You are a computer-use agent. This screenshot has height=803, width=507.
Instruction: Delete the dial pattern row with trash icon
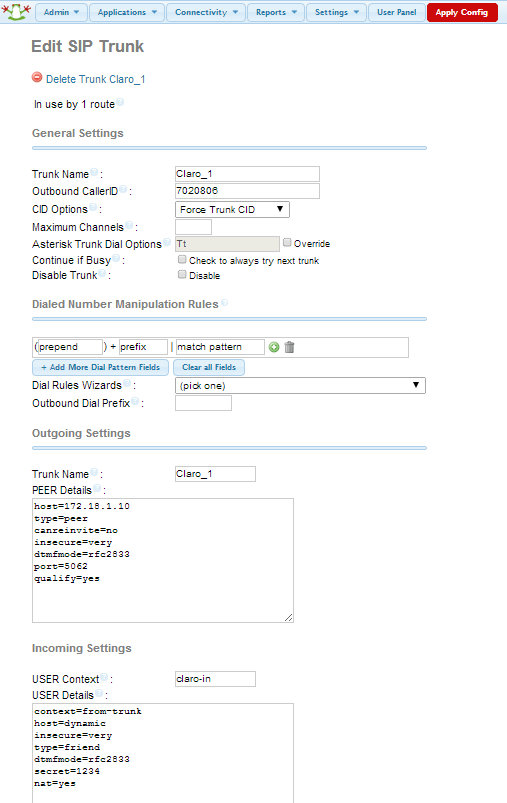tap(289, 347)
